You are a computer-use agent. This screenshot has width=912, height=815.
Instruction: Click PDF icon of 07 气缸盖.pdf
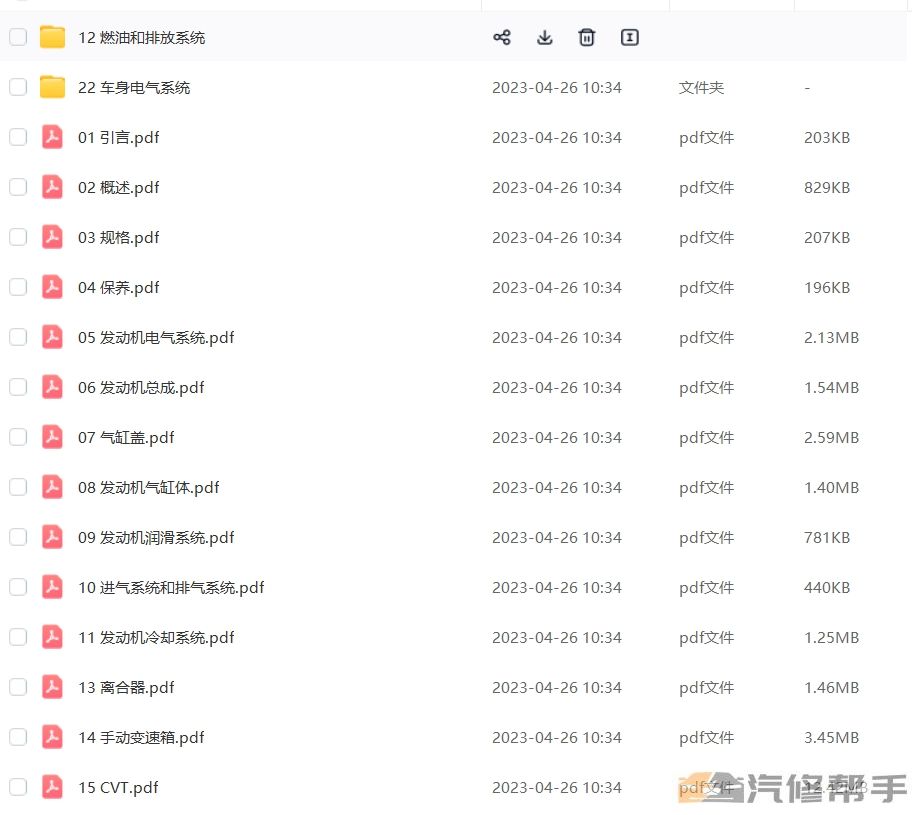click(x=52, y=437)
